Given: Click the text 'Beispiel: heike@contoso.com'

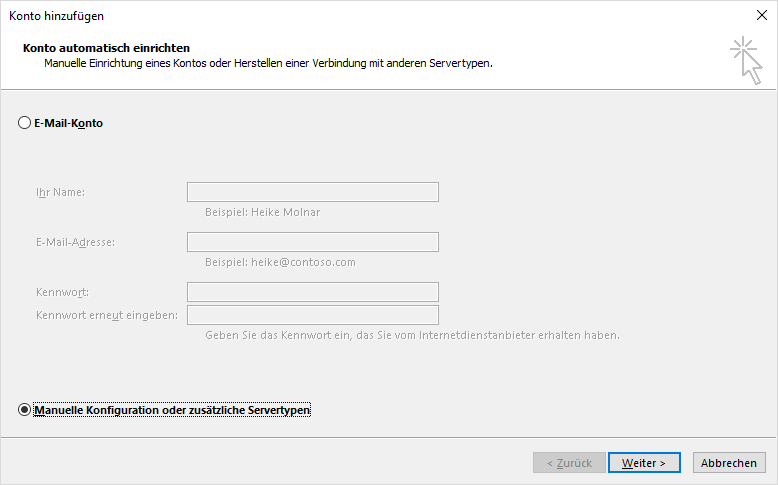Looking at the screenshot, I should pyautogui.click(x=280, y=262).
